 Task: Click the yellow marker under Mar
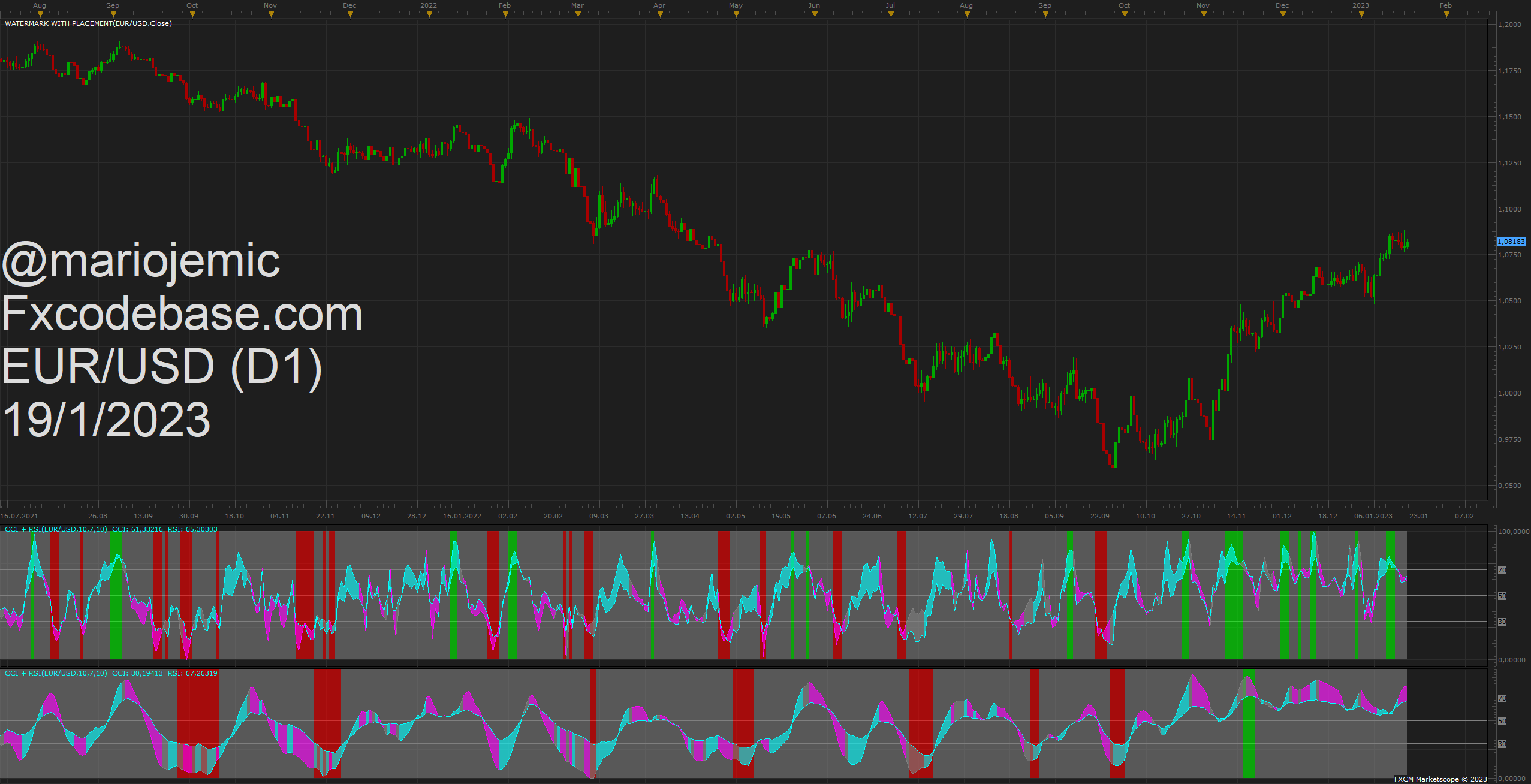coord(578,14)
